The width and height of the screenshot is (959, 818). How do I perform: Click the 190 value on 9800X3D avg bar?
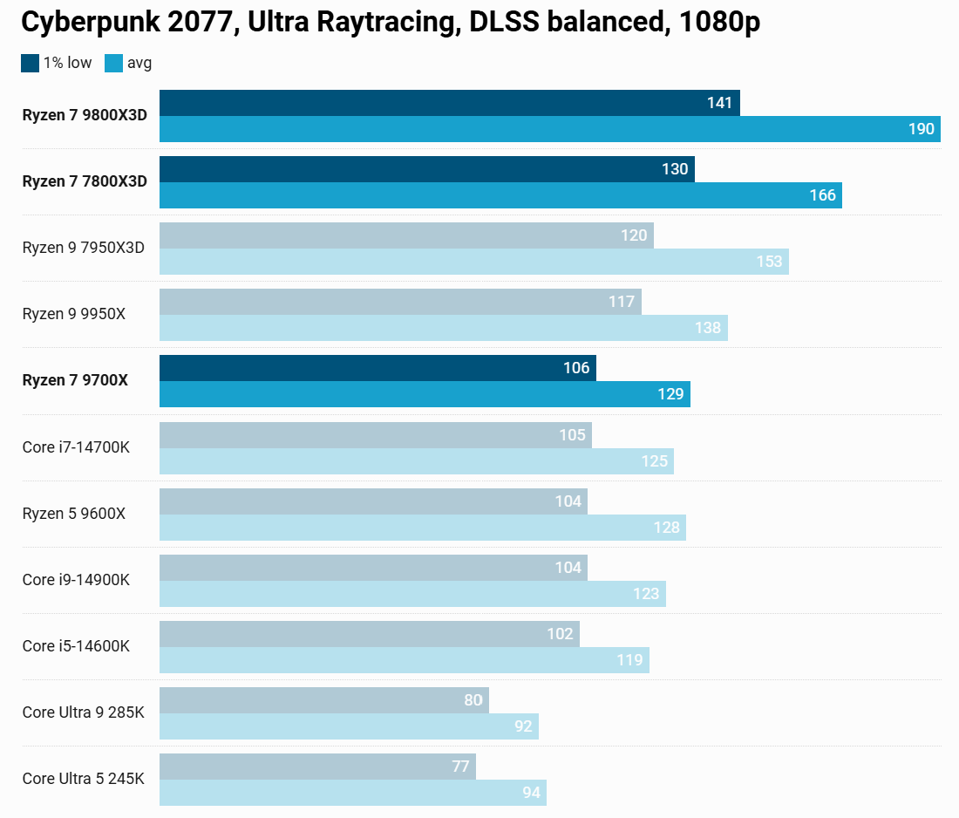[x=921, y=129]
